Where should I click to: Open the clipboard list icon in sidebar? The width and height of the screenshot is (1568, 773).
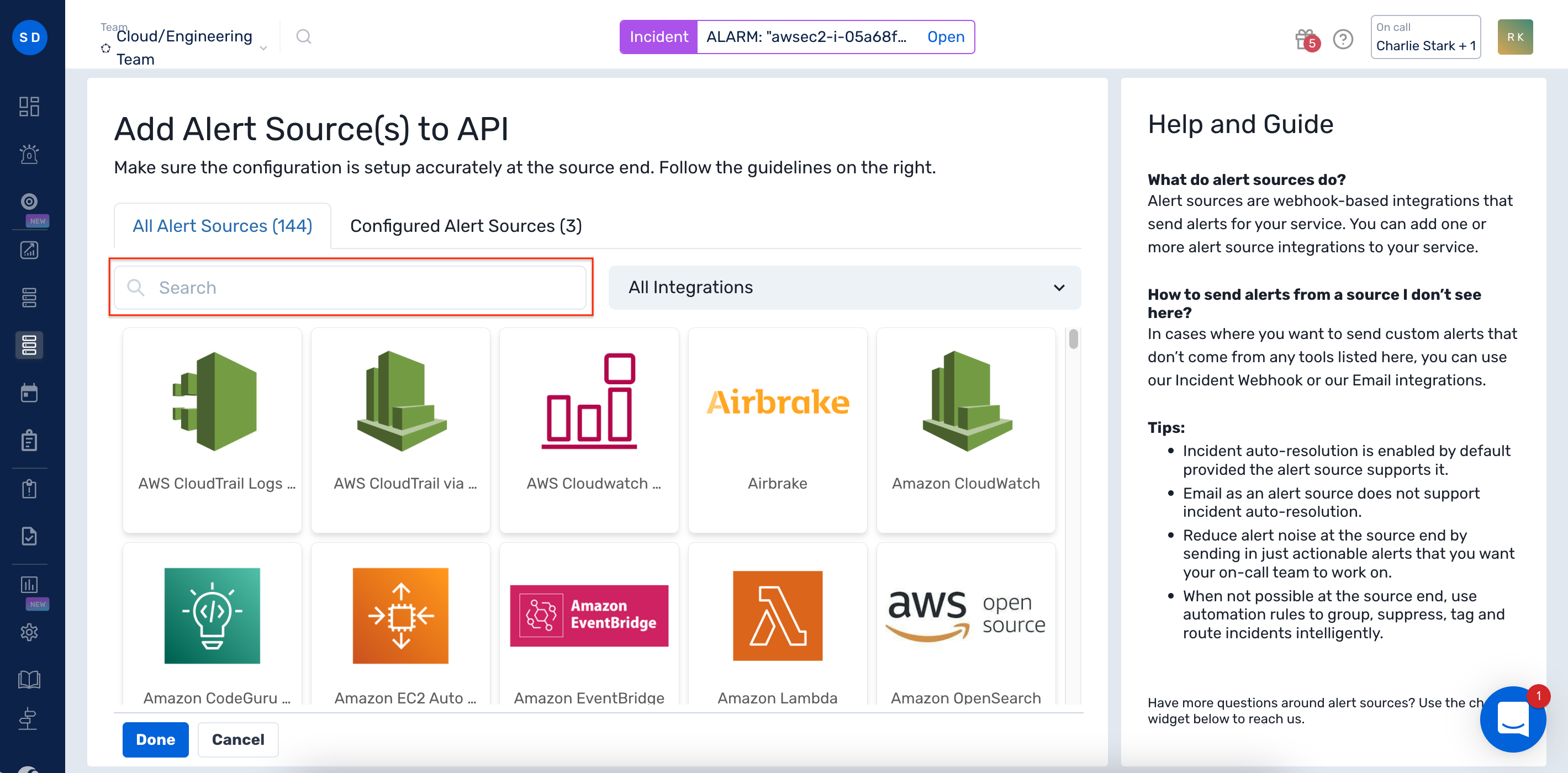(29, 441)
